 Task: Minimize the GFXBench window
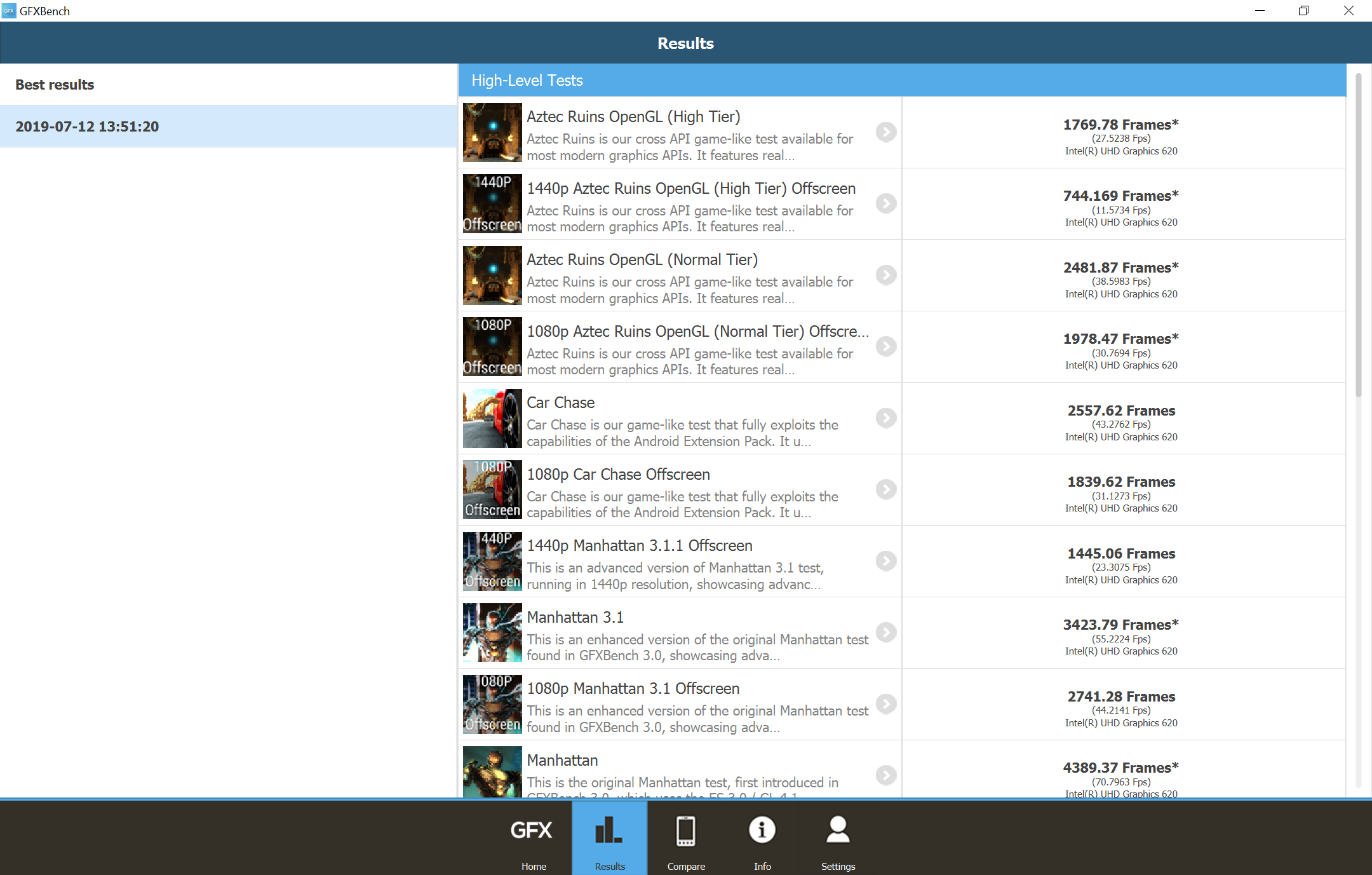(x=1260, y=11)
